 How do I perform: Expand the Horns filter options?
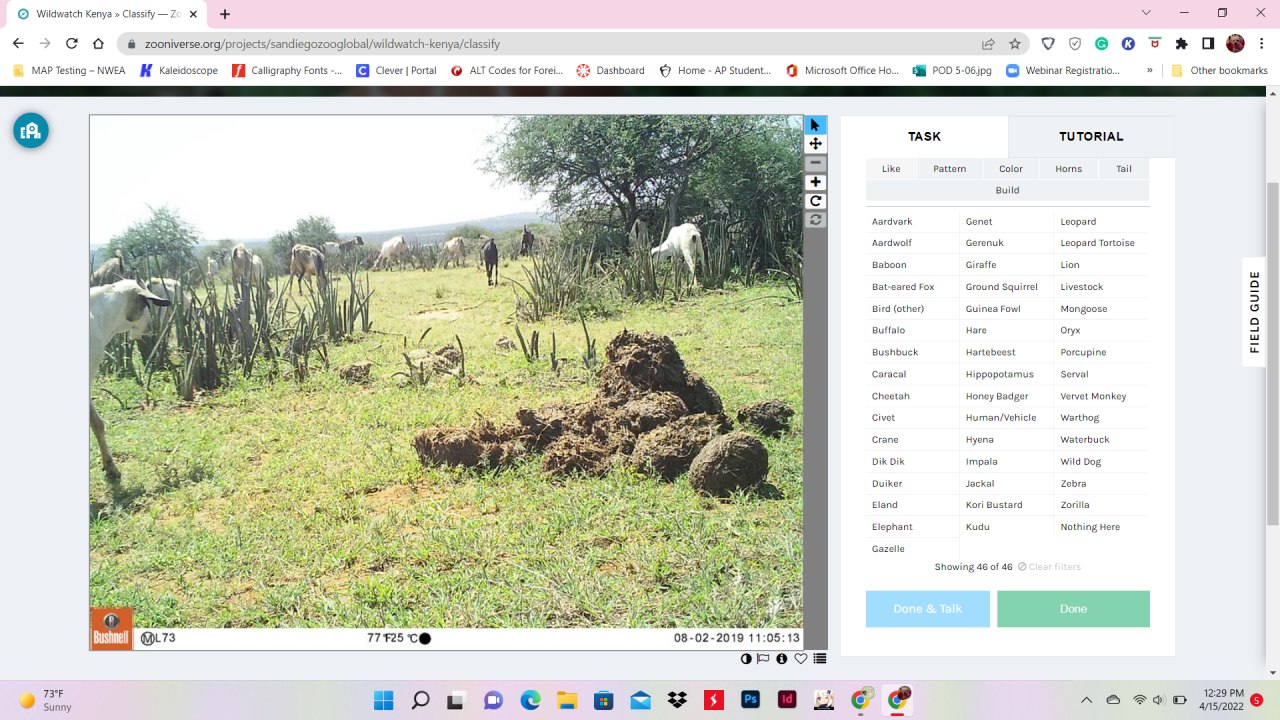click(x=1068, y=169)
